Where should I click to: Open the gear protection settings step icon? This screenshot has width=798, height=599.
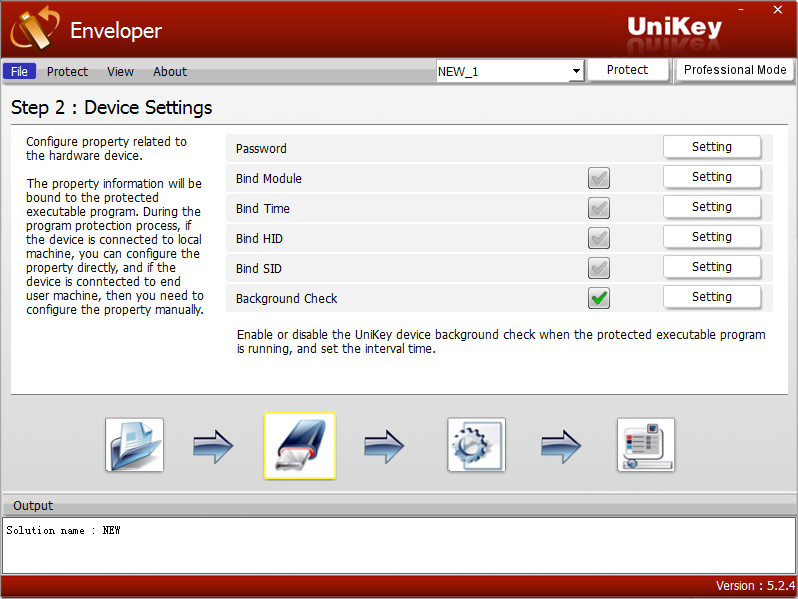click(476, 445)
